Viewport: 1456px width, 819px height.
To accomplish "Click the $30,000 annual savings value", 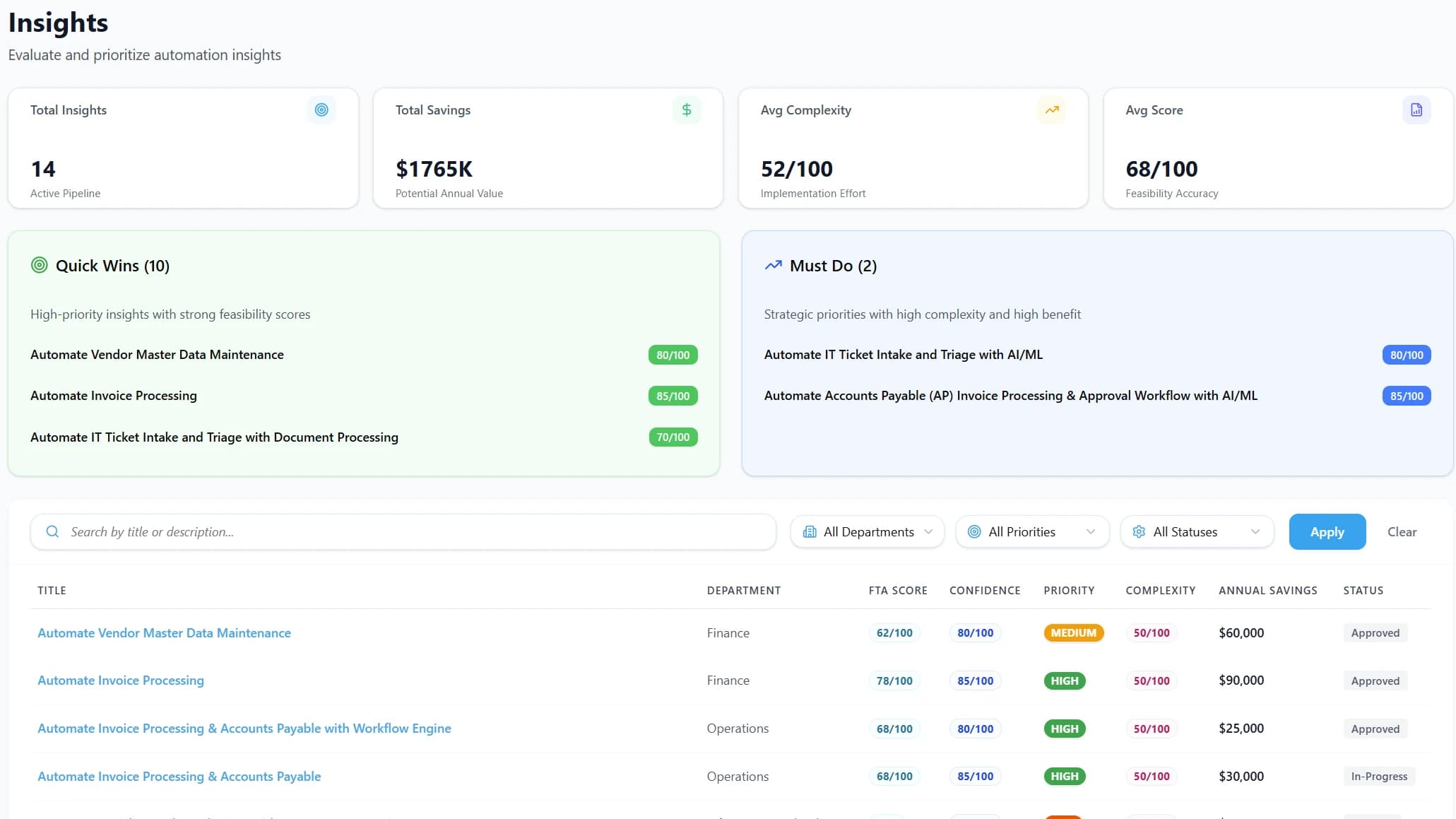I will (x=1241, y=777).
